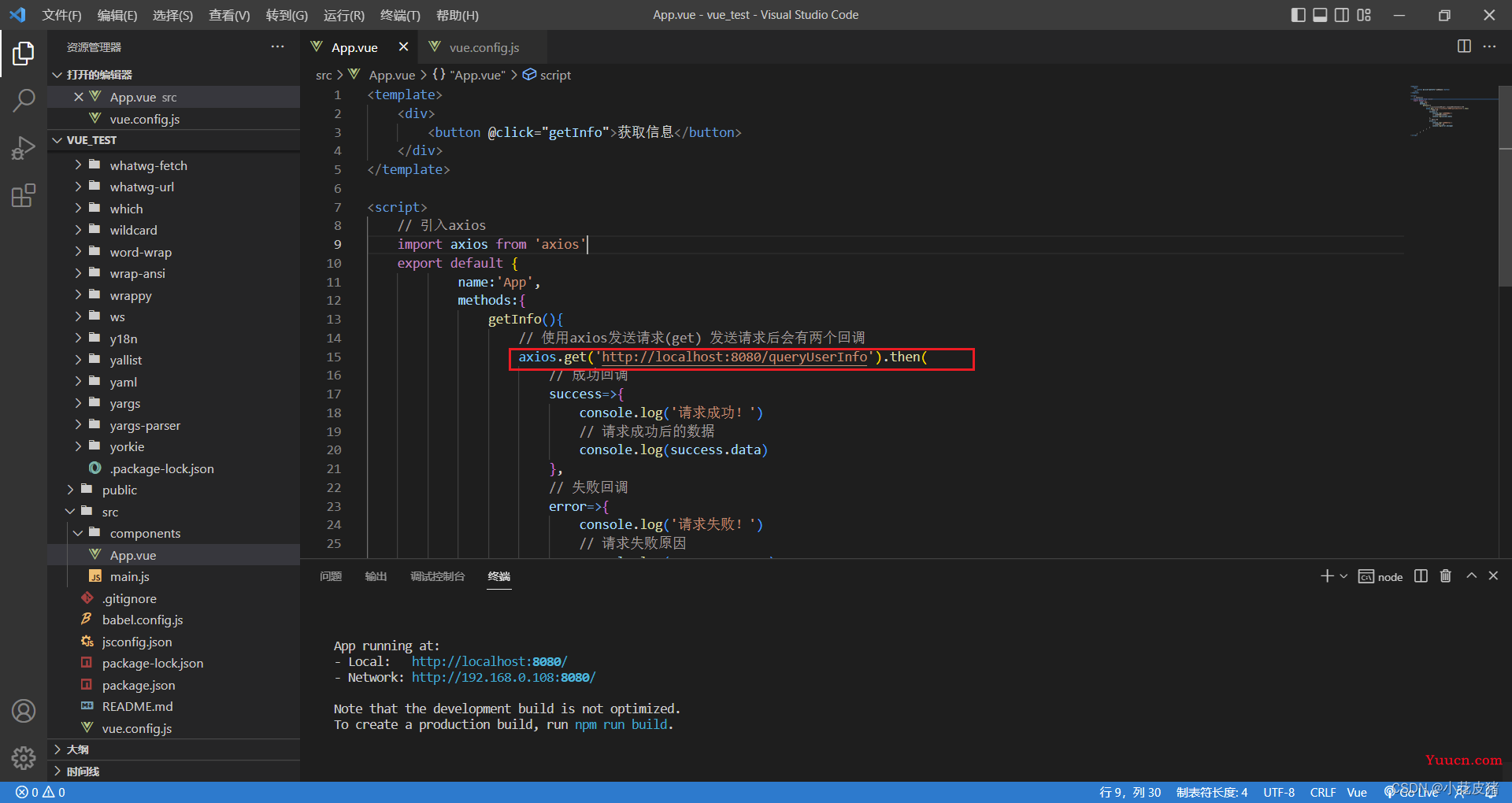This screenshot has width=1512, height=803.
Task: Open package.json in file tree
Action: point(173,685)
